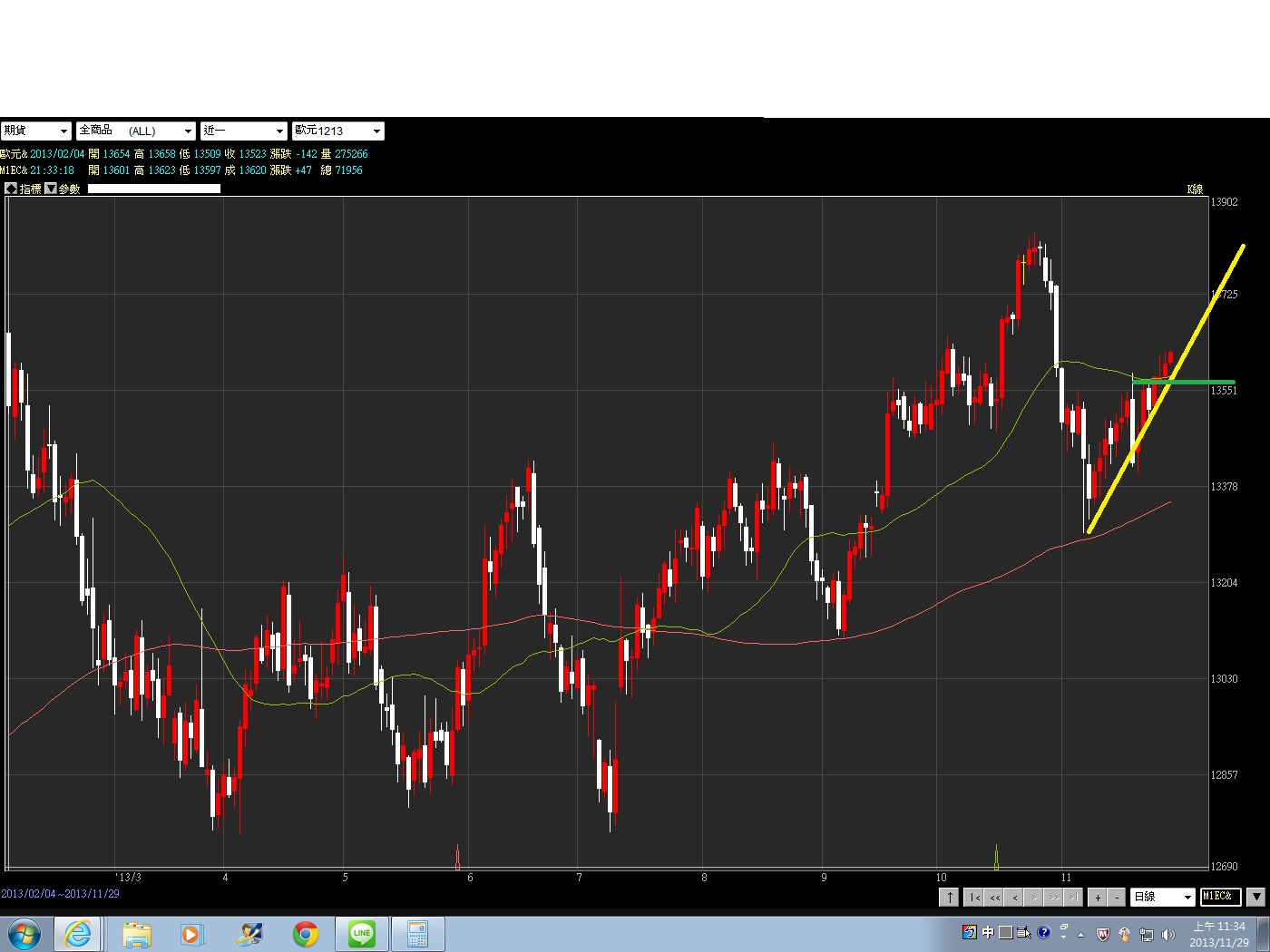The image size is (1270, 952).
Task: Click the 中 input method indicator
Action: point(988,932)
